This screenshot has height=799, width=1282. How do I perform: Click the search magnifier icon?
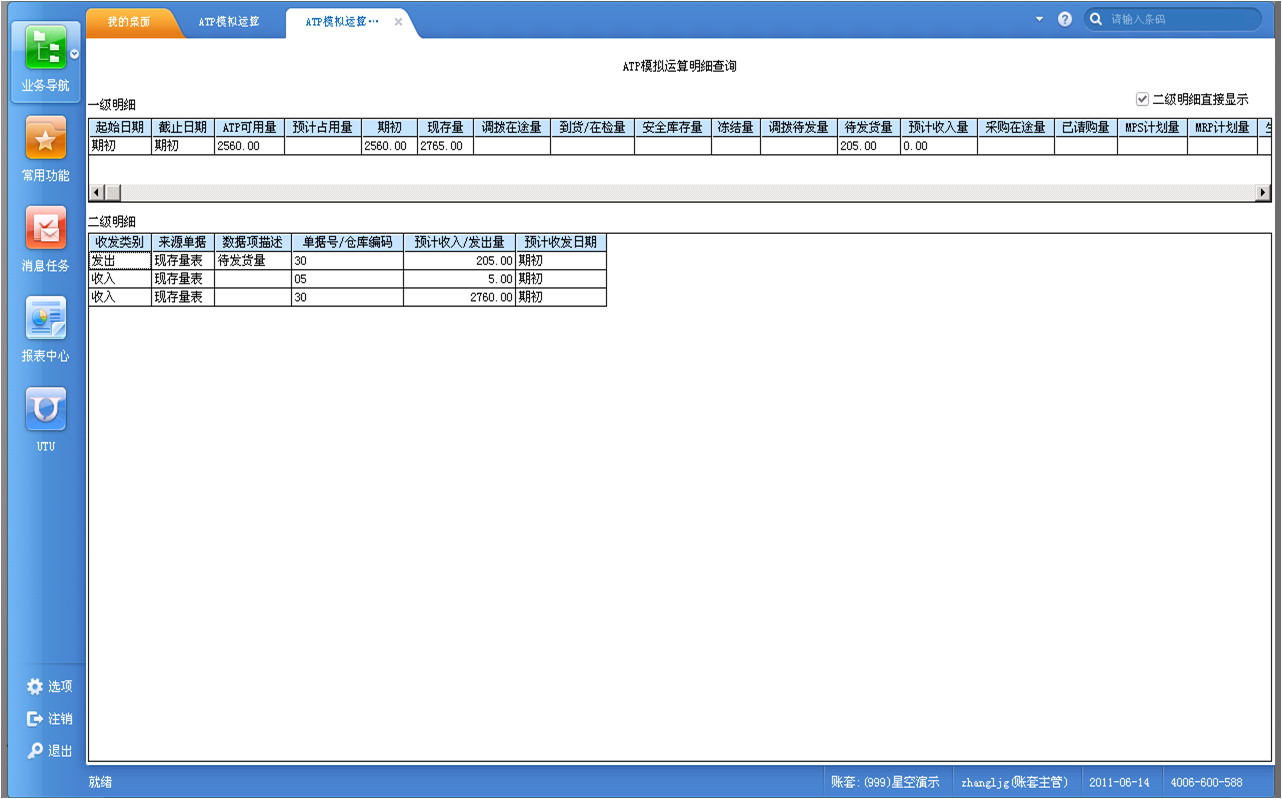(x=1096, y=19)
